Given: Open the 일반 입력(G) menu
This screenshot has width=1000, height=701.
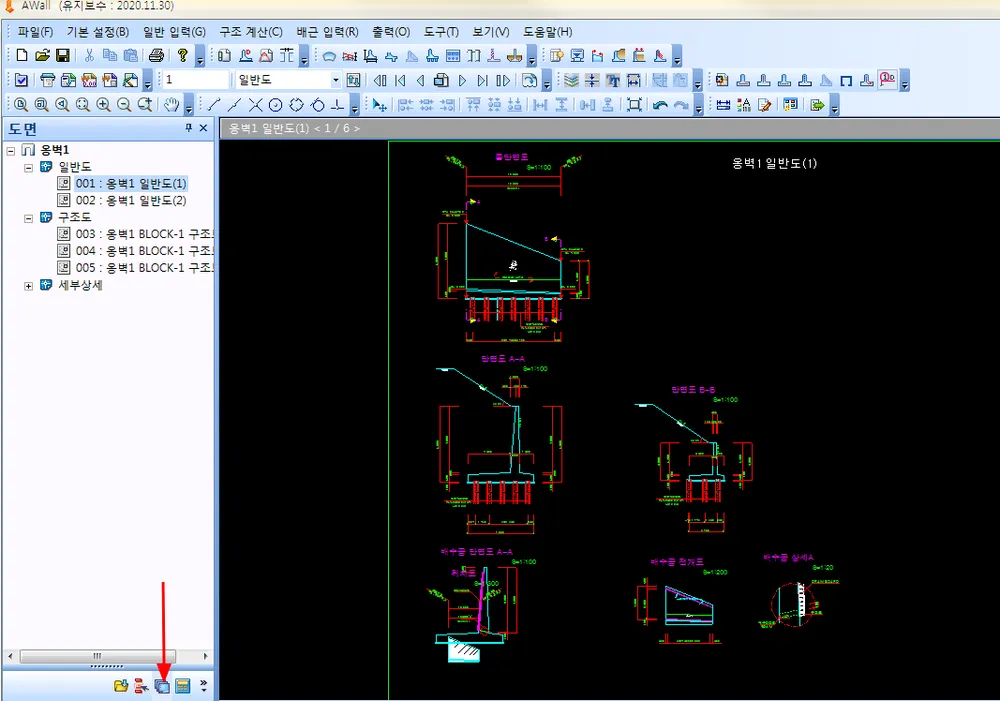Looking at the screenshot, I should click(x=174, y=32).
